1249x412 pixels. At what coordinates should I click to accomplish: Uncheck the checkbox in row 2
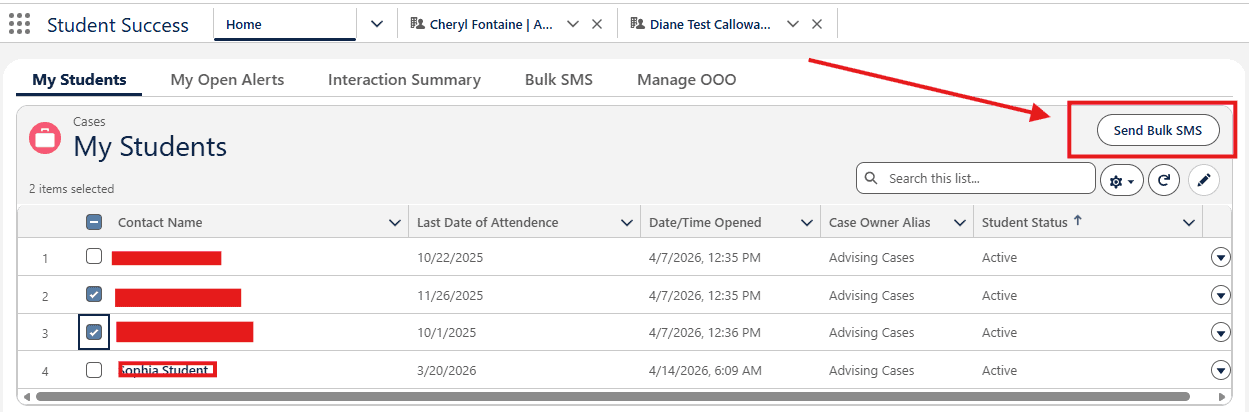tap(94, 294)
